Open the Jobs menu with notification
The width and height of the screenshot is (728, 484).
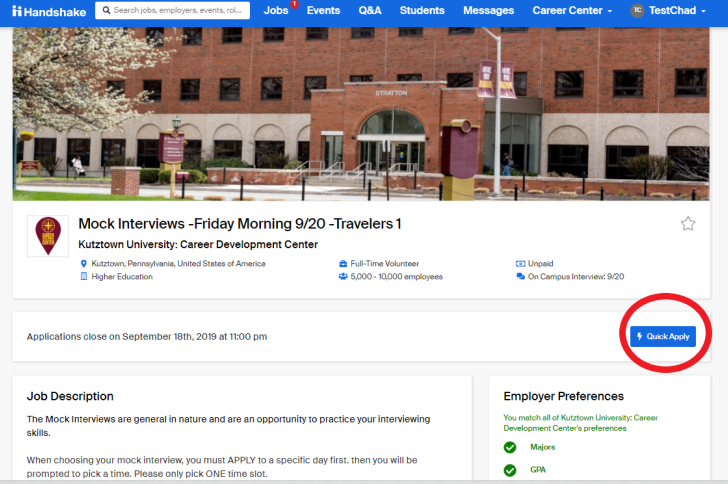276,11
